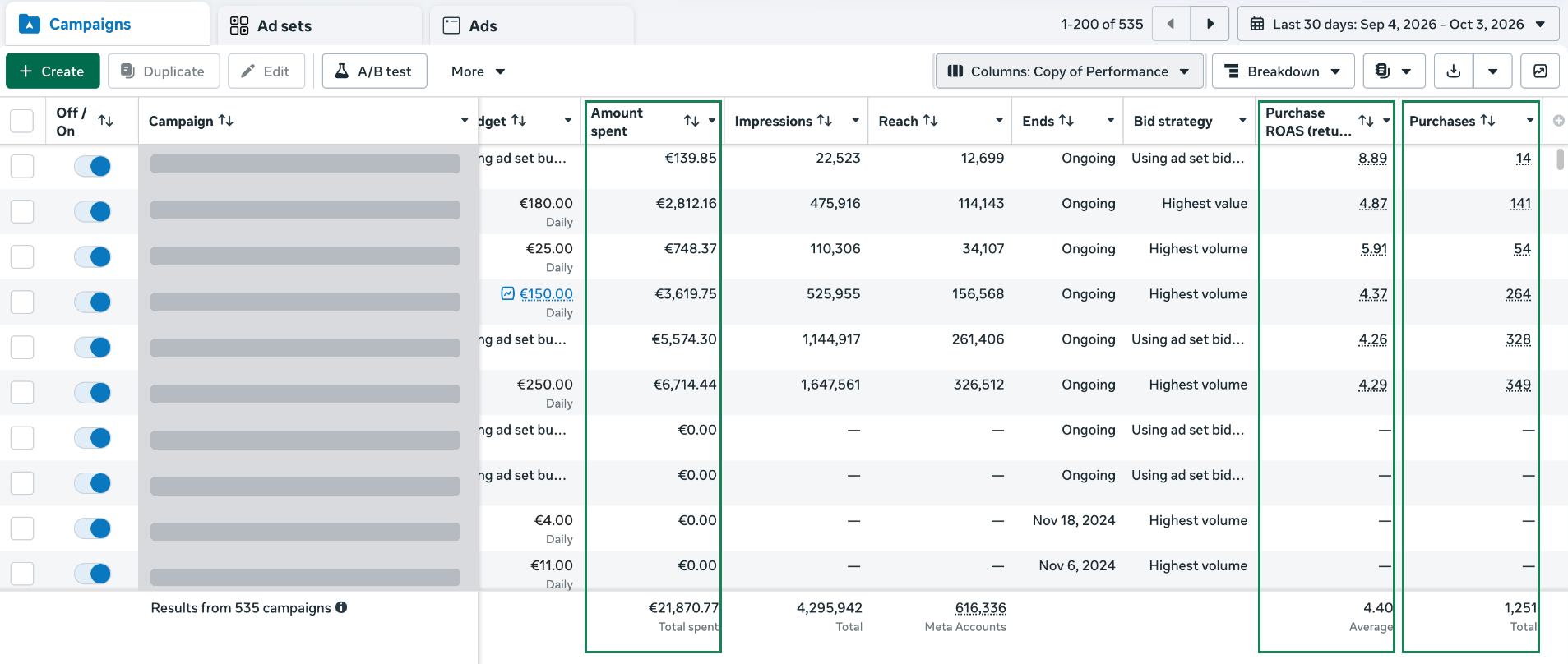
Task: Sort by Ends arrows
Action: pyautogui.click(x=1066, y=121)
